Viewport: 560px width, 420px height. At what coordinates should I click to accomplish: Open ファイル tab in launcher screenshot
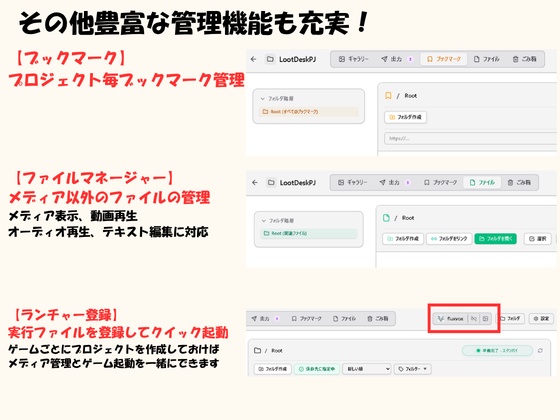[x=344, y=319]
